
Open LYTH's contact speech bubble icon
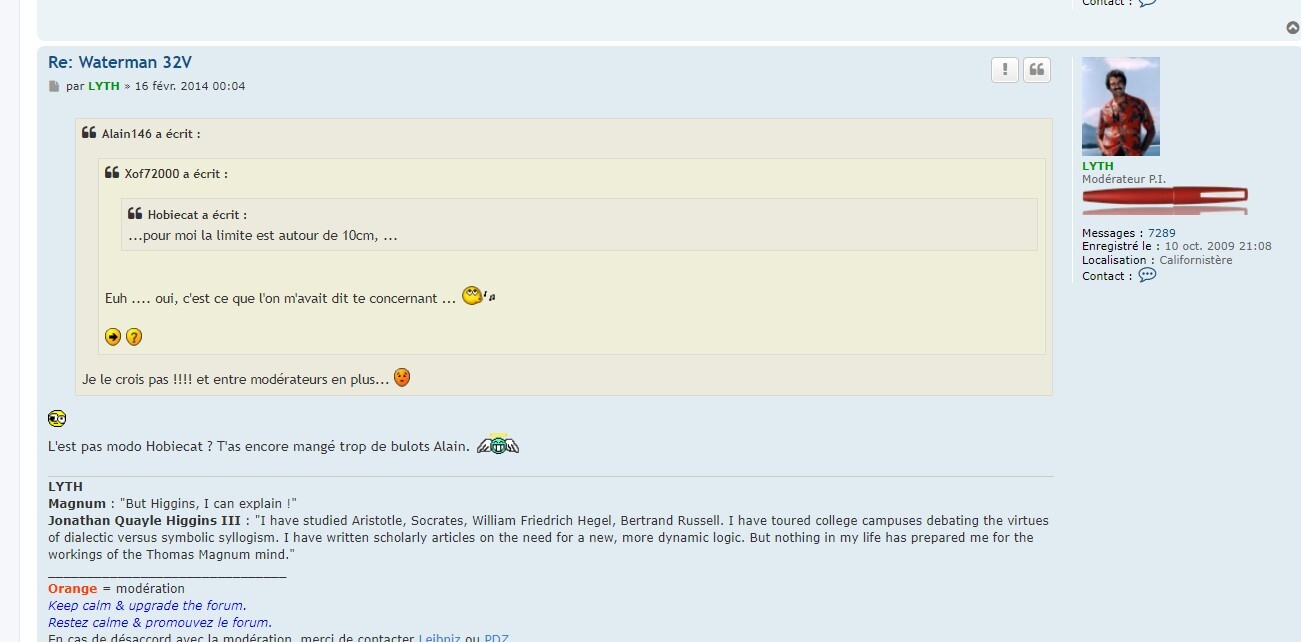tap(1147, 275)
